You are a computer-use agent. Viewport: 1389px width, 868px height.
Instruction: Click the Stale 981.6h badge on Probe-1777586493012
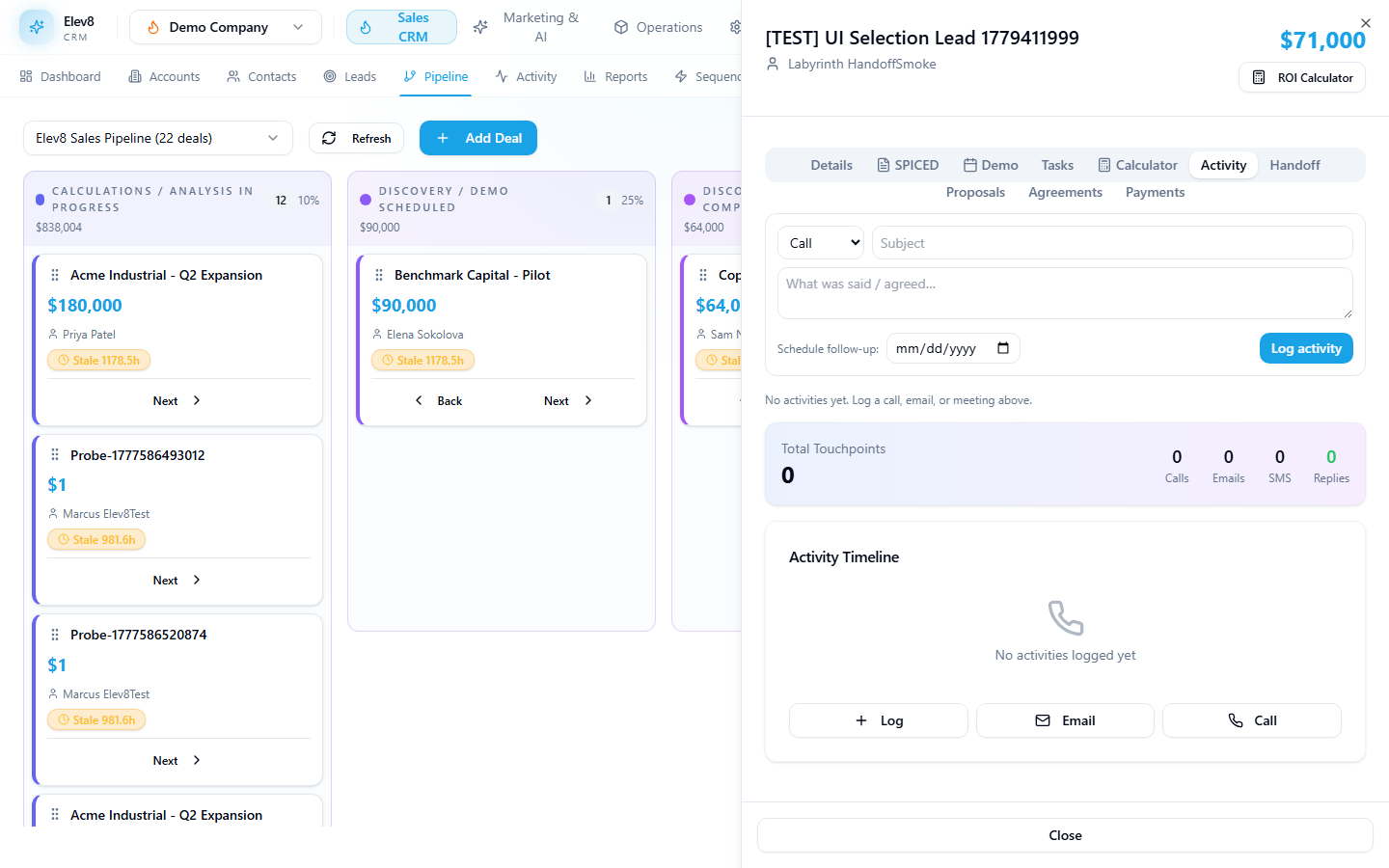click(x=96, y=539)
